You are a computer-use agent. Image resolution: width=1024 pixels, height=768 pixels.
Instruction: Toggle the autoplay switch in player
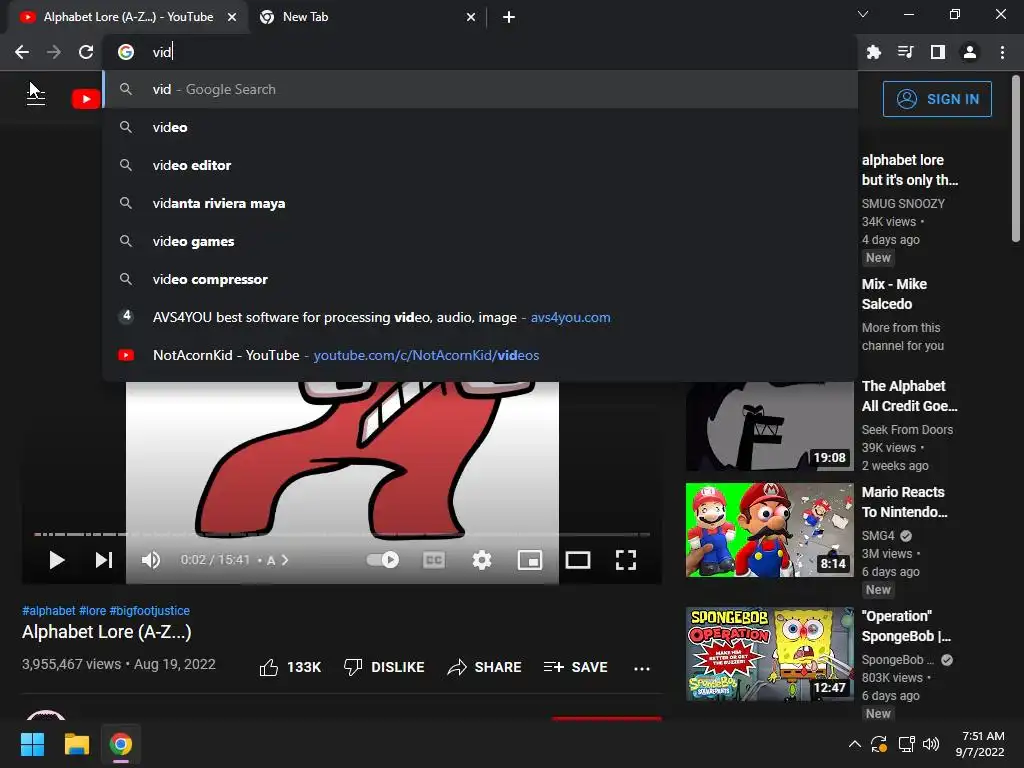pyautogui.click(x=383, y=560)
